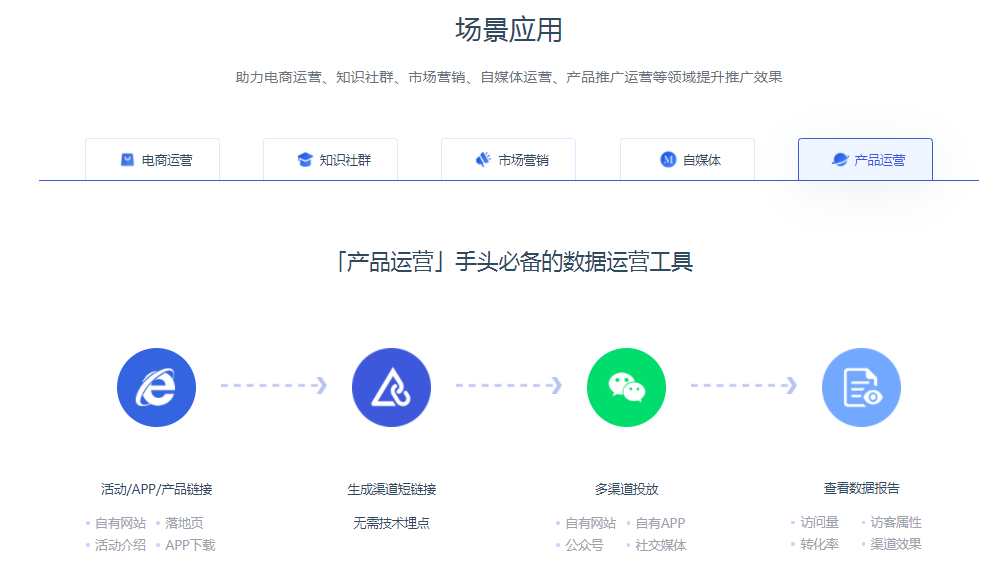
Task: Click the 「产品运营」手头必备的数据运营工具 heading
Action: [514, 261]
